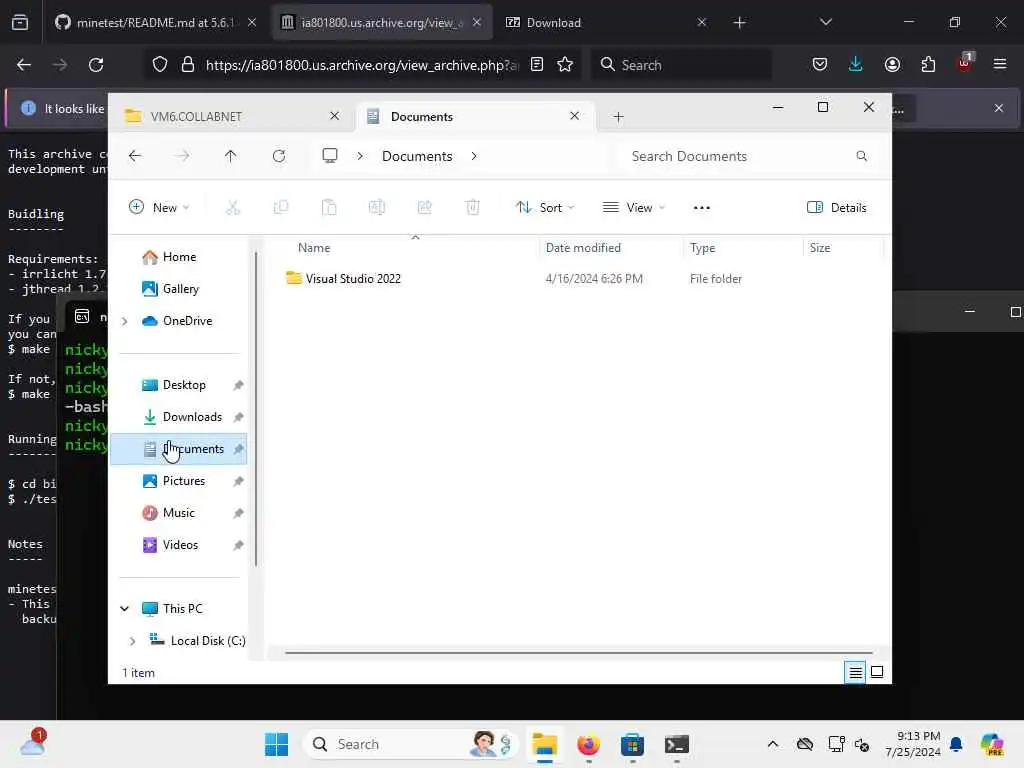Click the Share icon in Explorer toolbar
This screenshot has height=768, width=1024.
[x=424, y=208]
